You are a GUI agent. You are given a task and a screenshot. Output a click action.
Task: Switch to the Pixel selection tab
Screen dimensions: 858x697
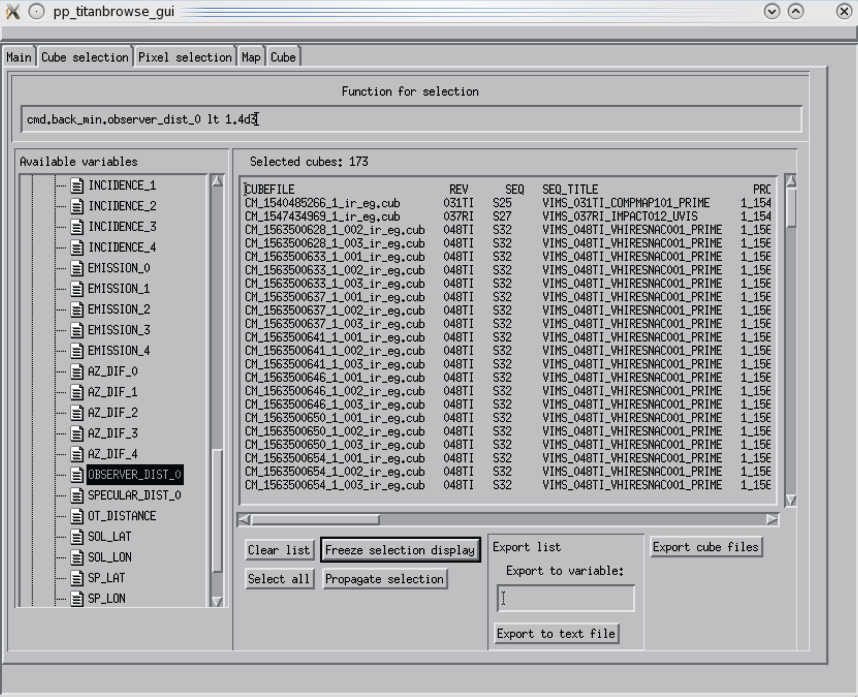click(x=184, y=57)
